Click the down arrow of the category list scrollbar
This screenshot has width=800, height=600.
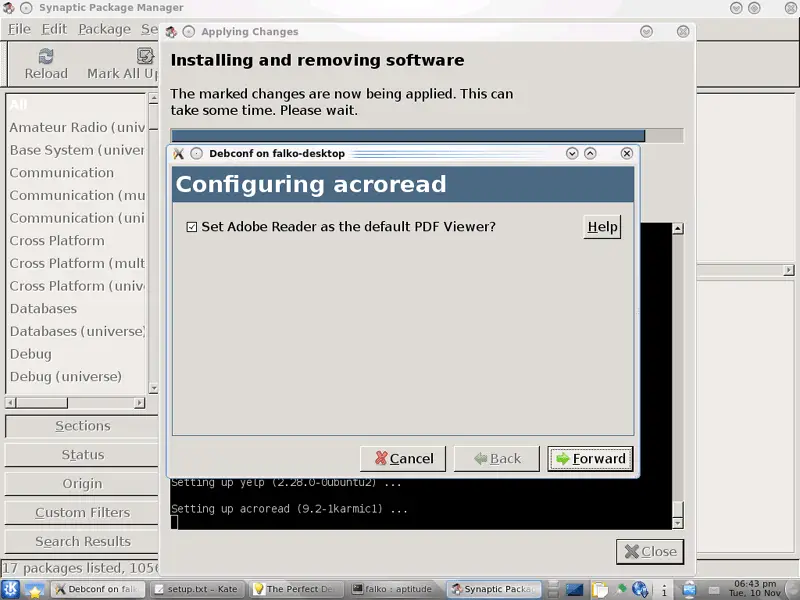[x=154, y=388]
